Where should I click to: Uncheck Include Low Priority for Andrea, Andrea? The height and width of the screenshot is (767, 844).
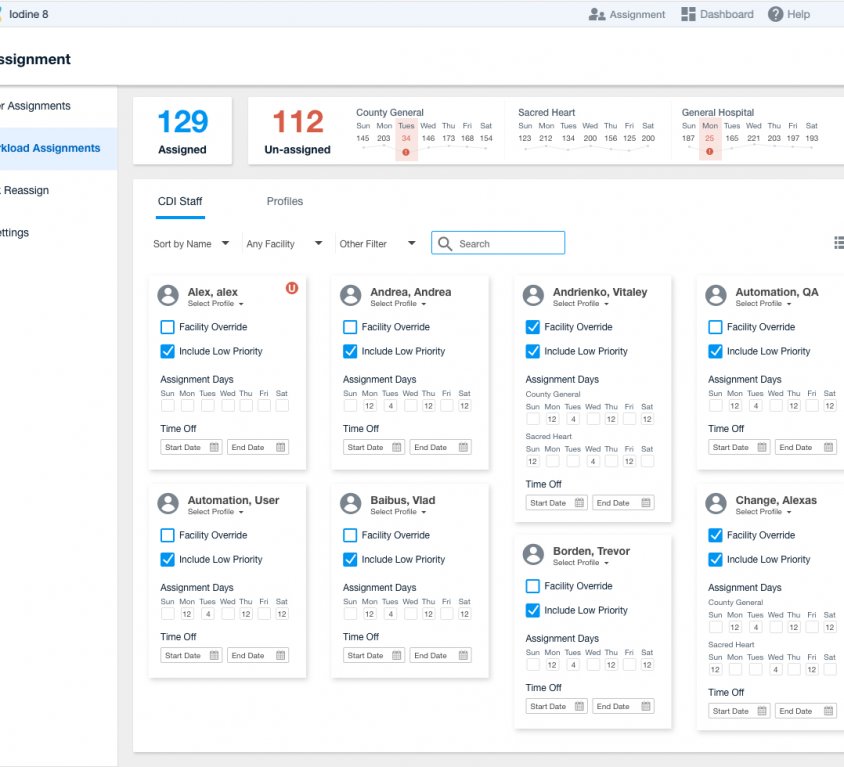pyautogui.click(x=350, y=351)
